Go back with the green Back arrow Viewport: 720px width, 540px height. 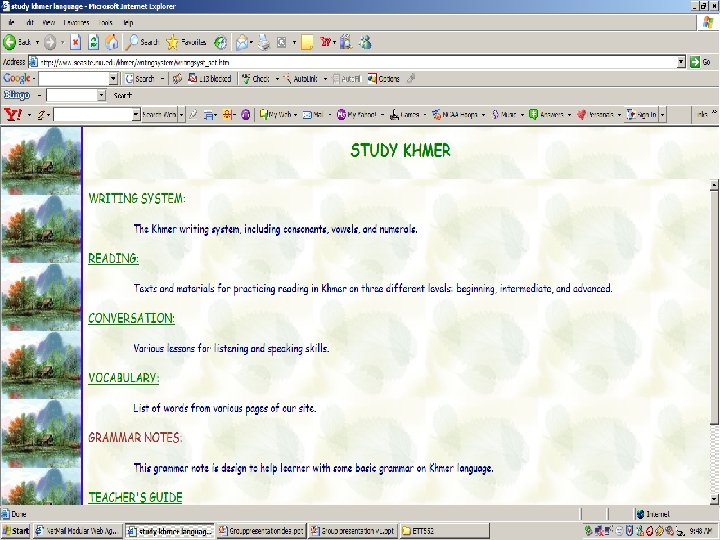tap(16, 42)
